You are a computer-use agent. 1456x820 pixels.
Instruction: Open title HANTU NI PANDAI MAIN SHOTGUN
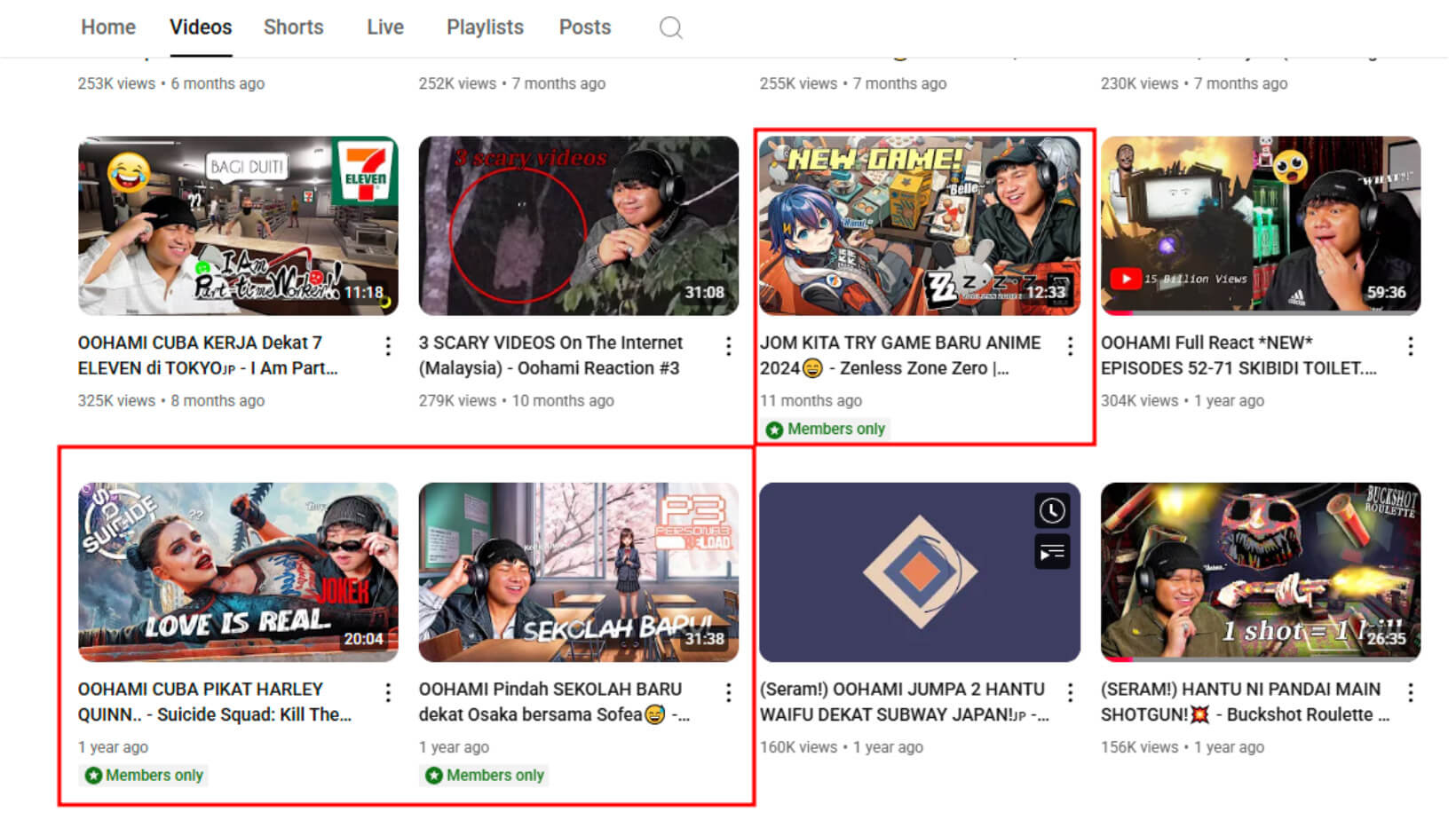click(x=1245, y=702)
